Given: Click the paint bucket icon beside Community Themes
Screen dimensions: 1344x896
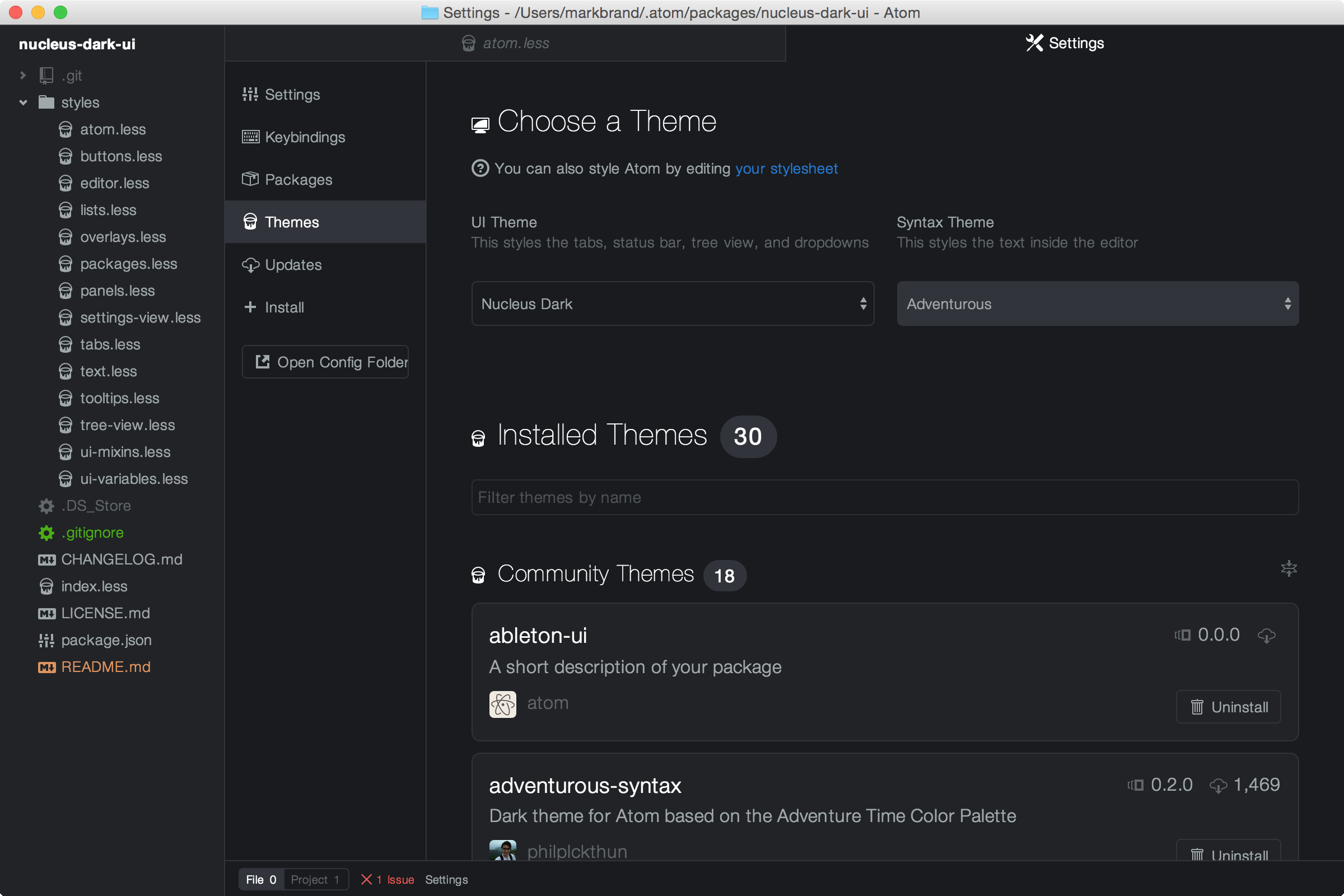Looking at the screenshot, I should [478, 576].
